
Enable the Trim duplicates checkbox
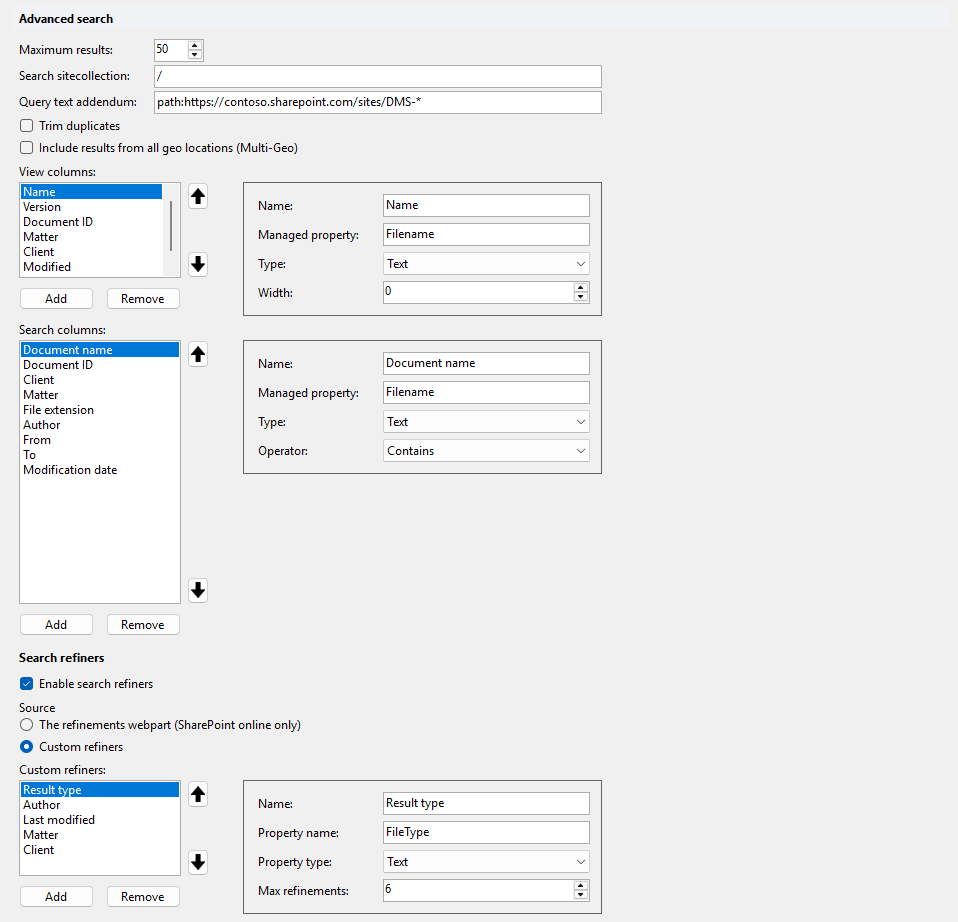(26, 126)
